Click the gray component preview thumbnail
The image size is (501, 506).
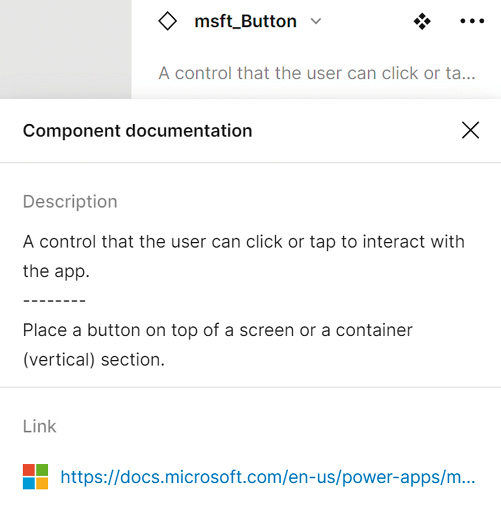click(x=66, y=49)
